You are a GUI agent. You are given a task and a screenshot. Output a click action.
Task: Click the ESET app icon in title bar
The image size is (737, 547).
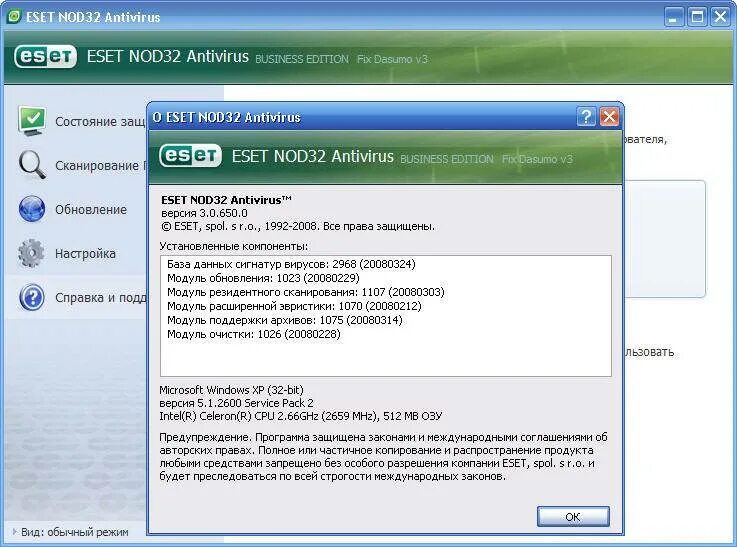pos(14,17)
